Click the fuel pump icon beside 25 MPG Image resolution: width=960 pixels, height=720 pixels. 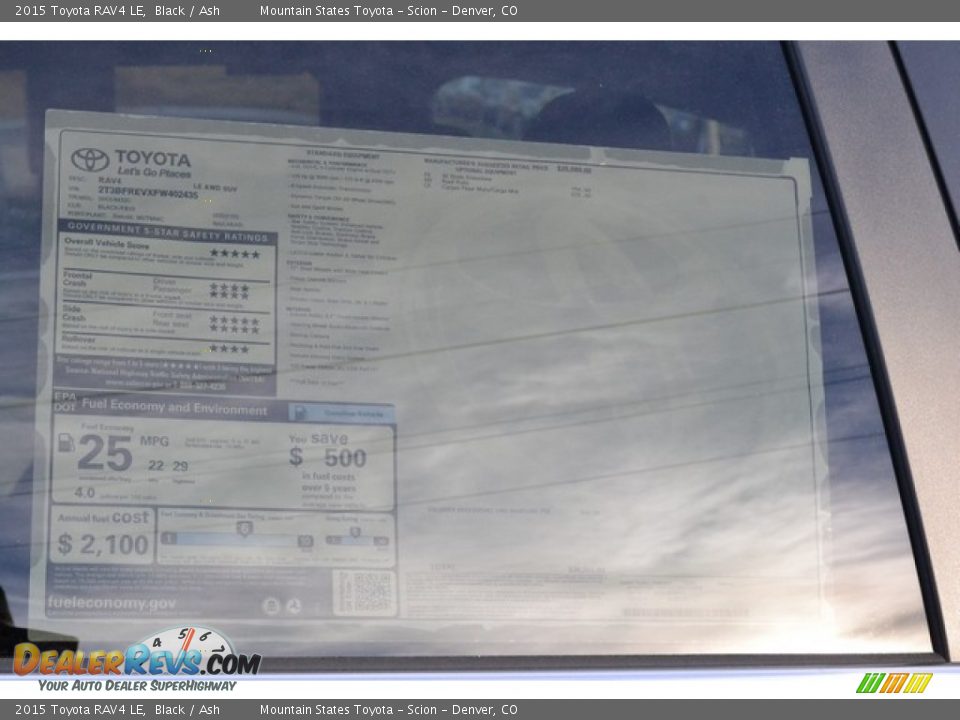click(x=66, y=442)
